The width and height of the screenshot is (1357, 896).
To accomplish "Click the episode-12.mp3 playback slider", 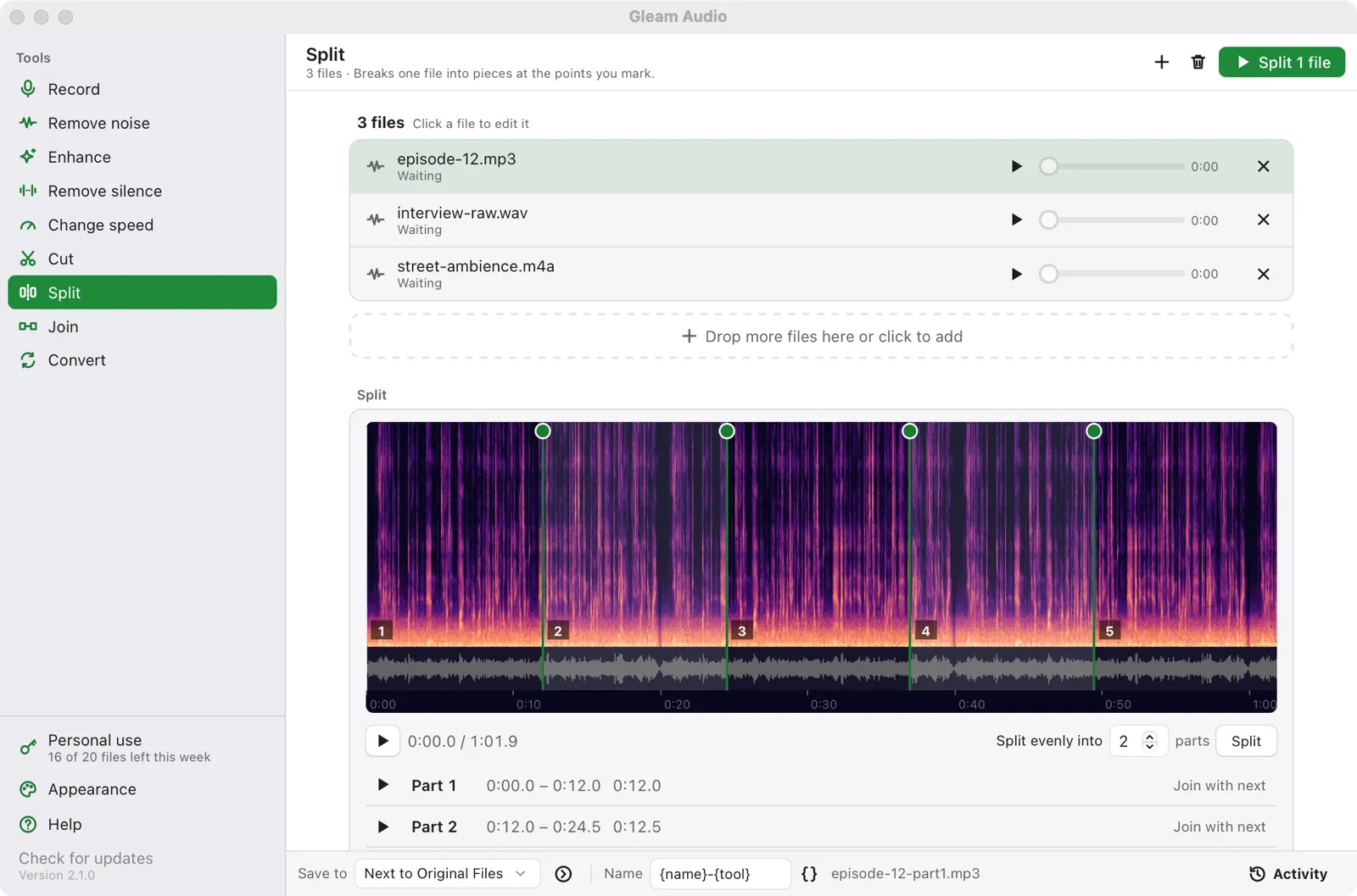I will pos(1112,166).
